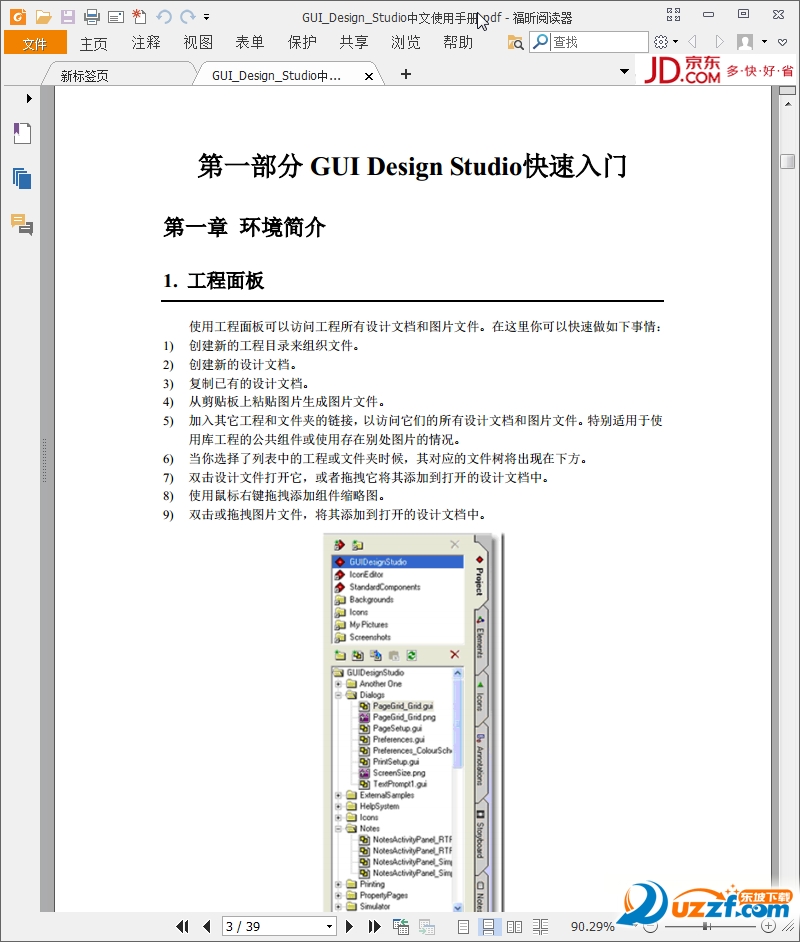The height and width of the screenshot is (942, 800).
Task: Click the user account icon
Action: coord(745,42)
